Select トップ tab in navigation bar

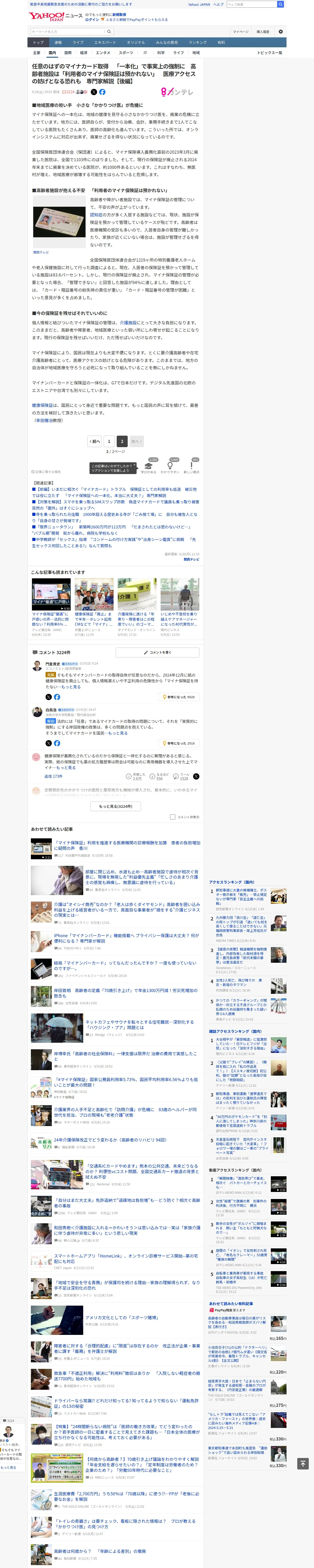(38, 43)
